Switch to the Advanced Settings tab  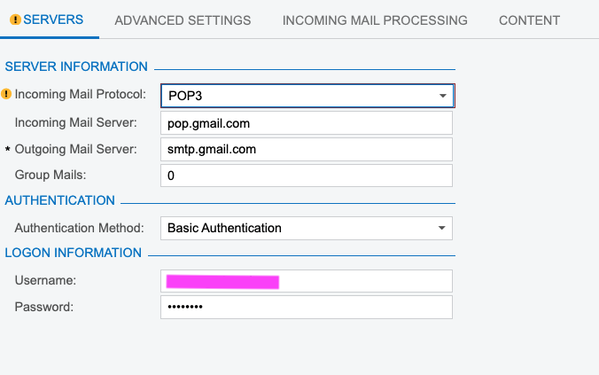pos(183,20)
